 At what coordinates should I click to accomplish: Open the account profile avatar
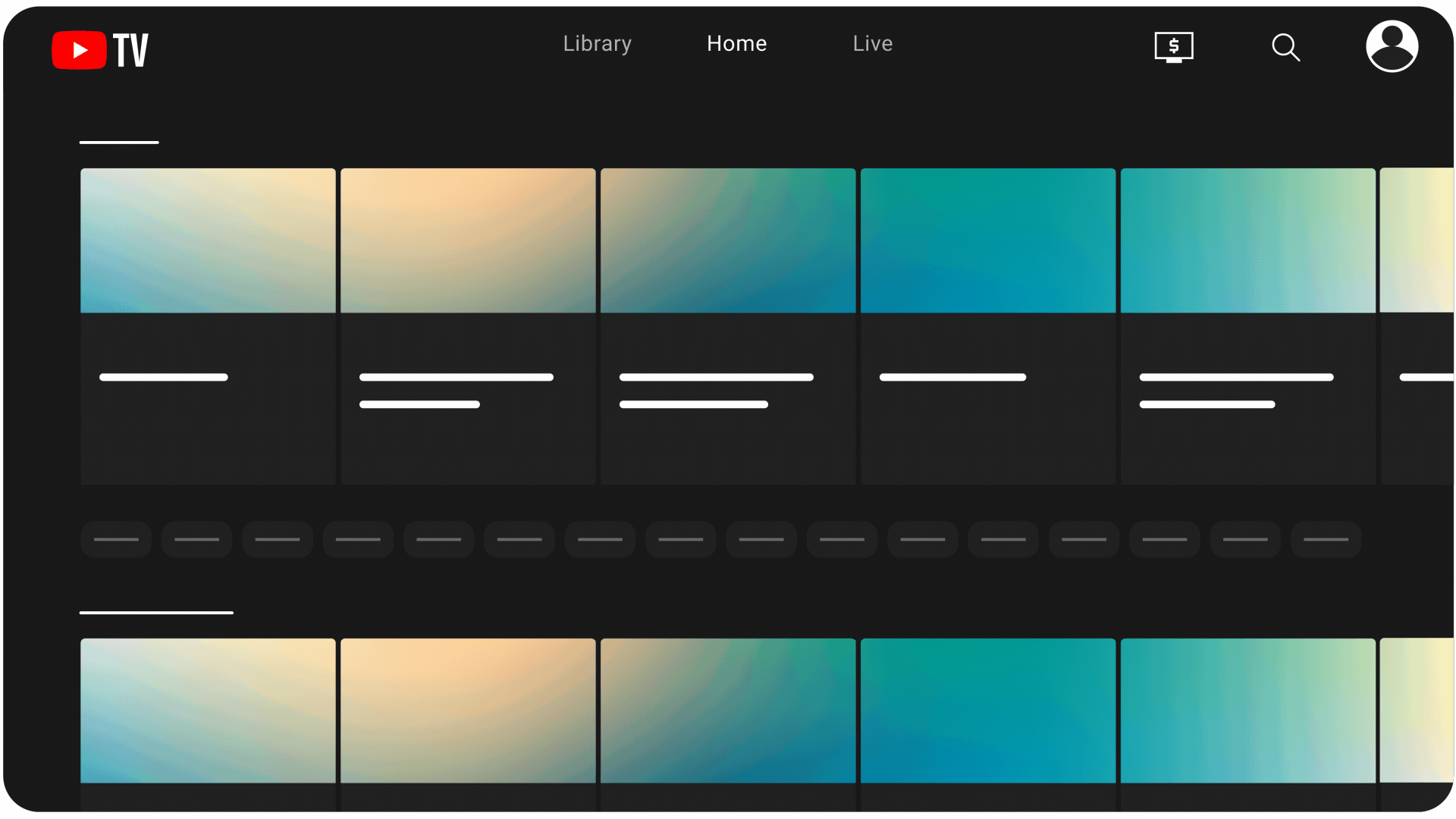[1392, 46]
